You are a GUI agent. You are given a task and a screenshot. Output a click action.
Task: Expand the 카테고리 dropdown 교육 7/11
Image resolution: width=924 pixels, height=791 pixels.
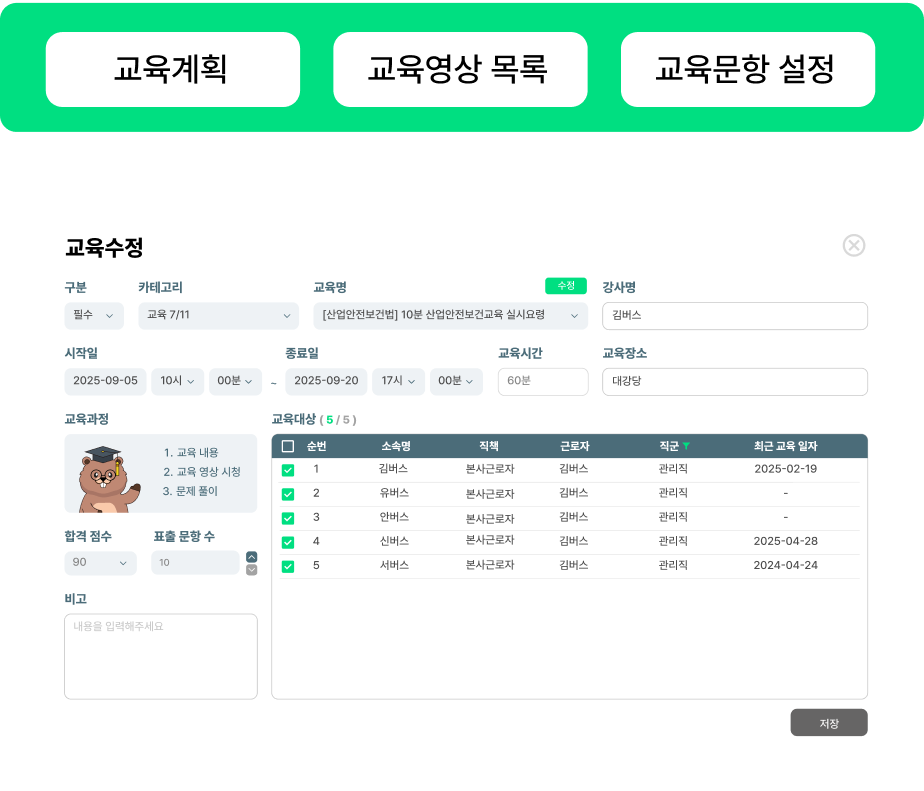click(218, 316)
